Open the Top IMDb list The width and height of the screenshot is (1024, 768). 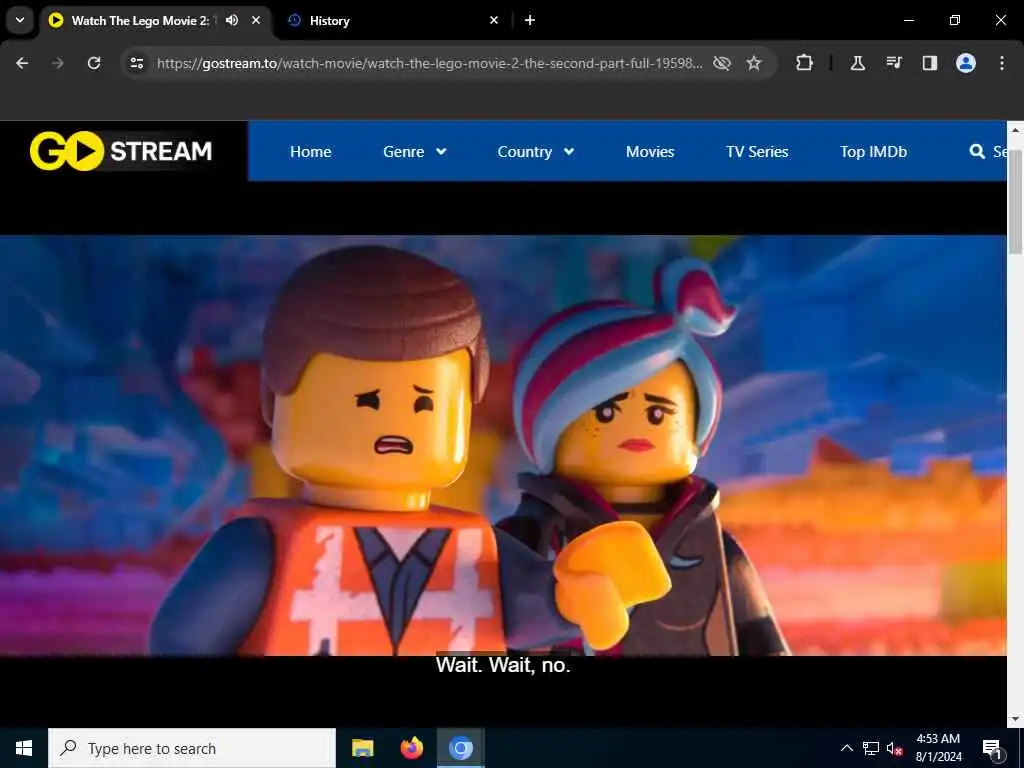tap(873, 152)
